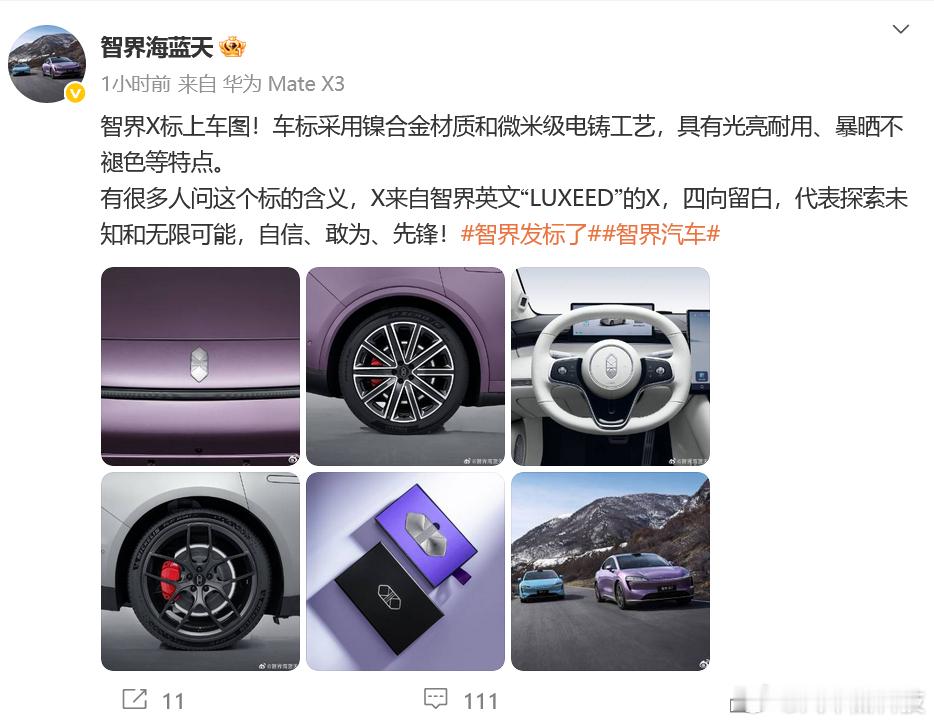Open the post options chevron menu
This screenshot has width=934, height=723.
pyautogui.click(x=900, y=29)
